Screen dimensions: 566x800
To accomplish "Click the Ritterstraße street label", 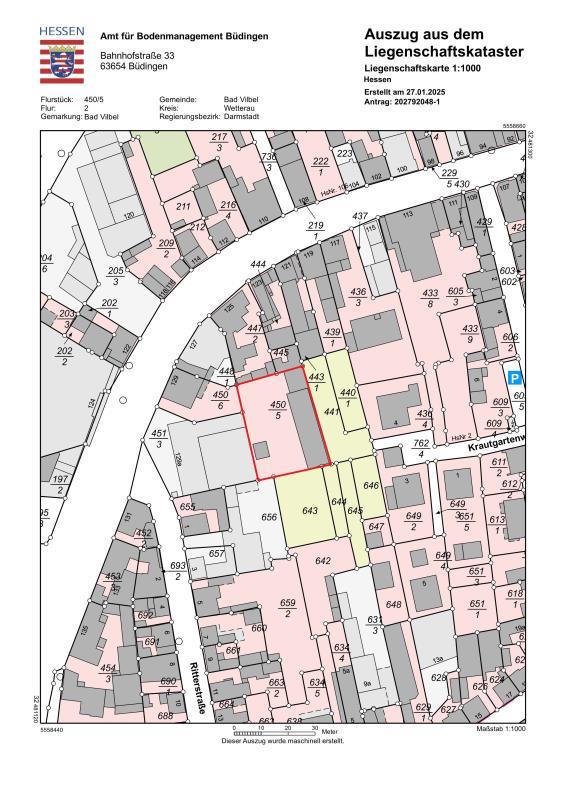I will tap(197, 688).
